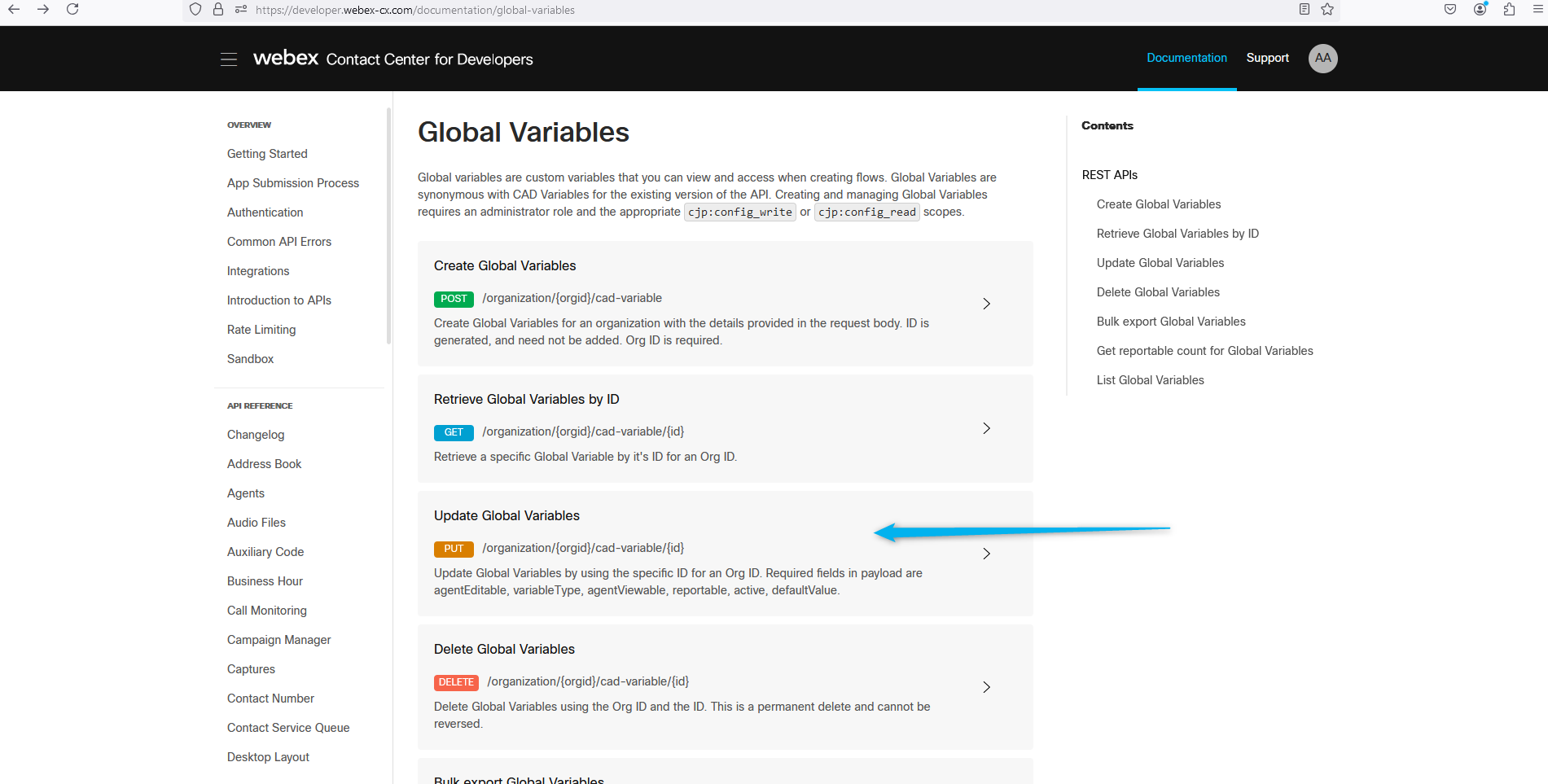This screenshot has width=1548, height=784.
Task: Jump to Get reportable count for Global Variables
Action: [1204, 351]
